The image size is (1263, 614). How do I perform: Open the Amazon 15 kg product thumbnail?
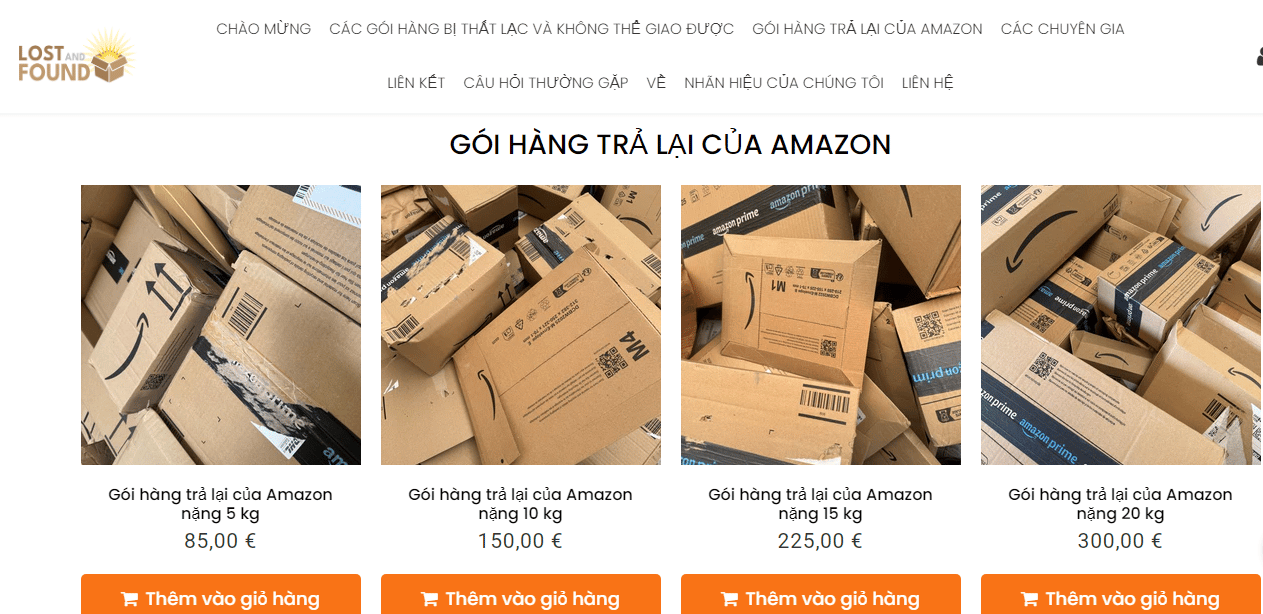pyautogui.click(x=821, y=325)
